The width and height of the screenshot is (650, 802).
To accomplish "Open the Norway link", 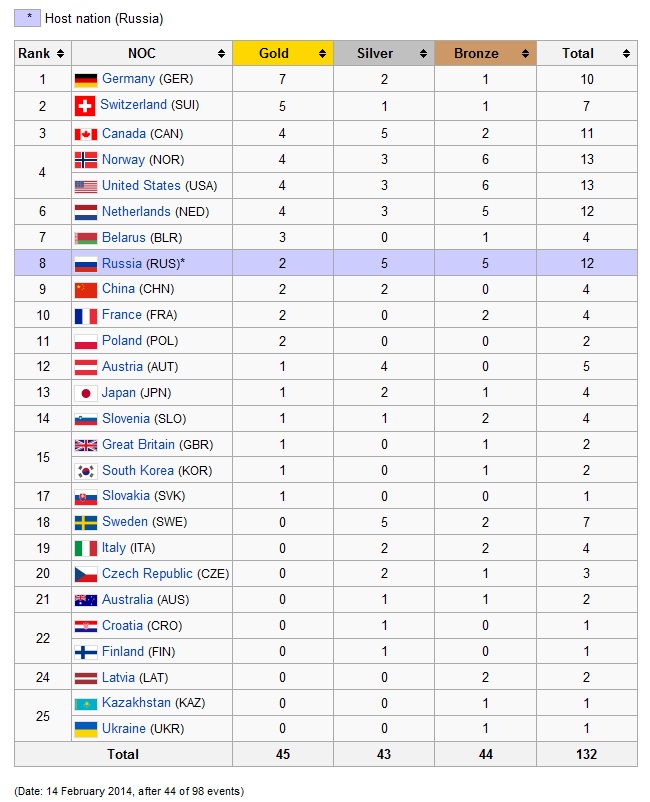I will click(x=123, y=160).
